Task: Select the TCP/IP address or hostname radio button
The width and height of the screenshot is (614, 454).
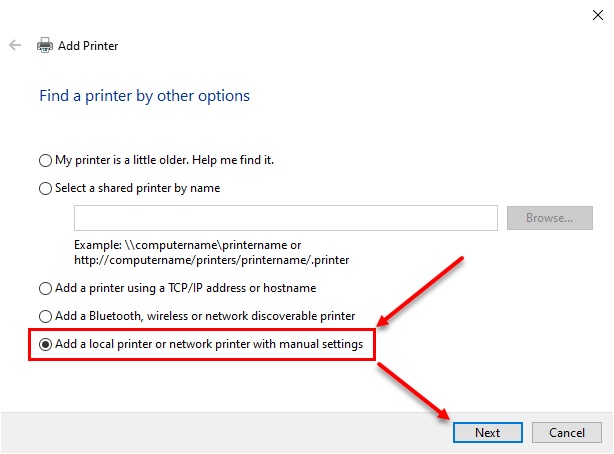Action: [x=45, y=288]
